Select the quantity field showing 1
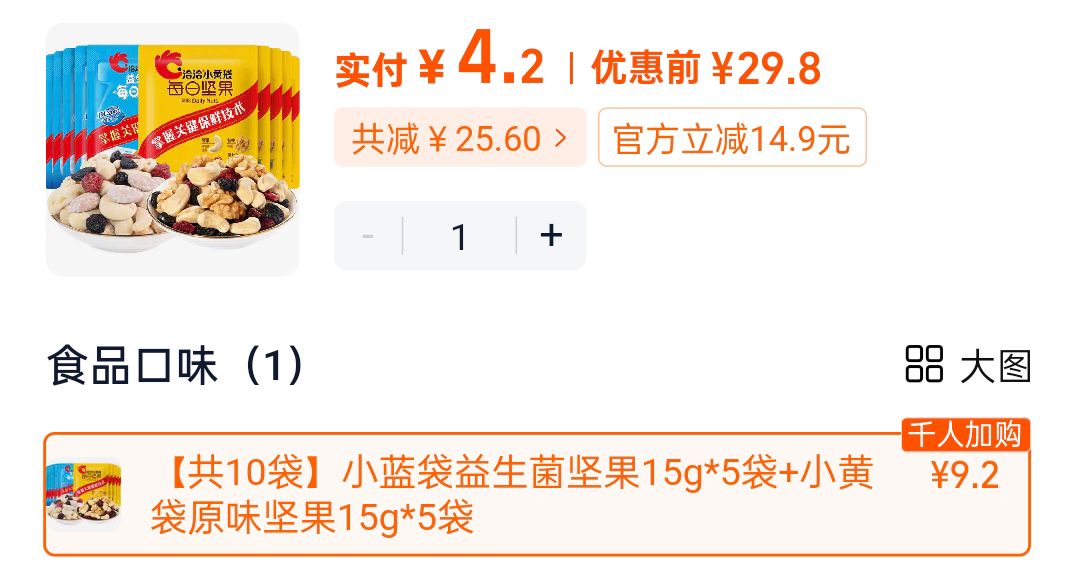This screenshot has height=588, width=1080. [459, 235]
